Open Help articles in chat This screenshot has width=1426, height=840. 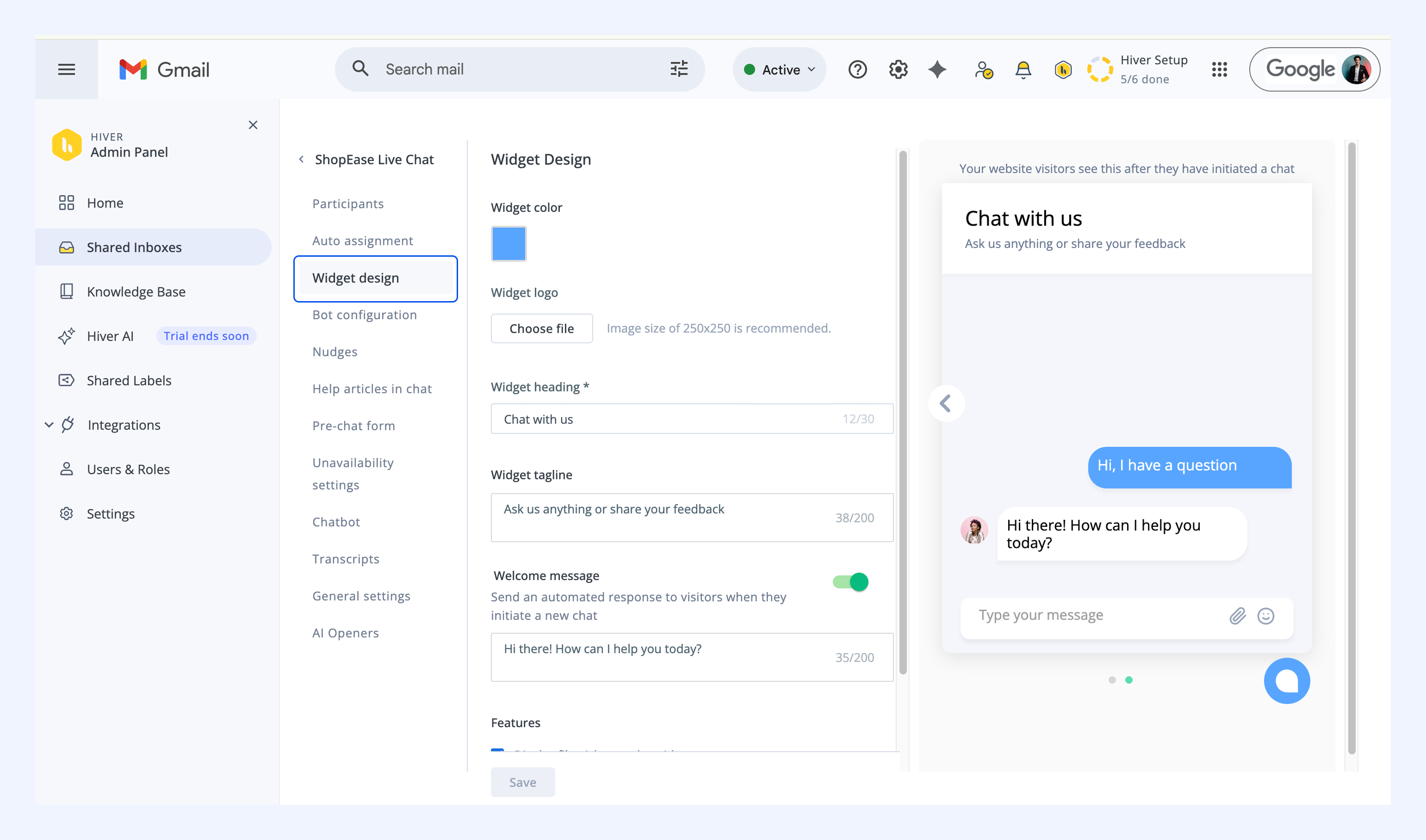372,389
